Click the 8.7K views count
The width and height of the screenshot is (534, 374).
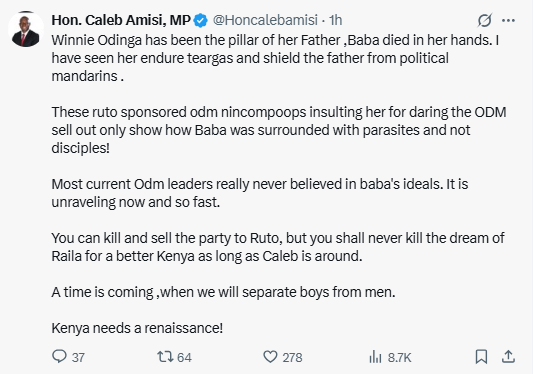pyautogui.click(x=399, y=358)
